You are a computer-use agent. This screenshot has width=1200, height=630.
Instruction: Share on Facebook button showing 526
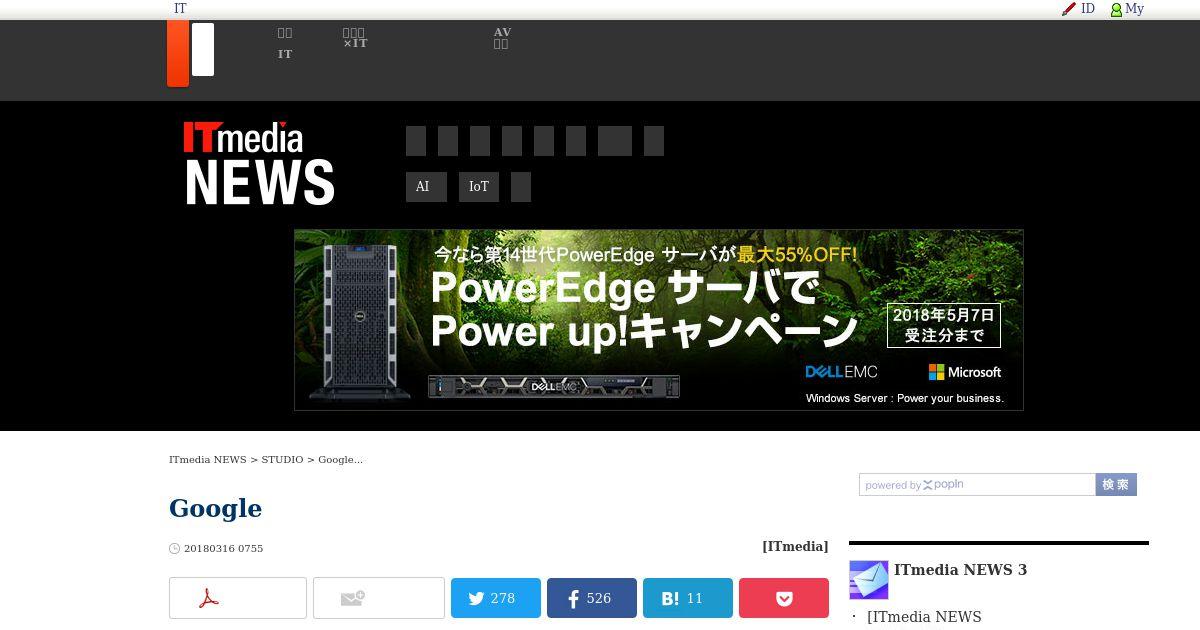tap(592, 598)
